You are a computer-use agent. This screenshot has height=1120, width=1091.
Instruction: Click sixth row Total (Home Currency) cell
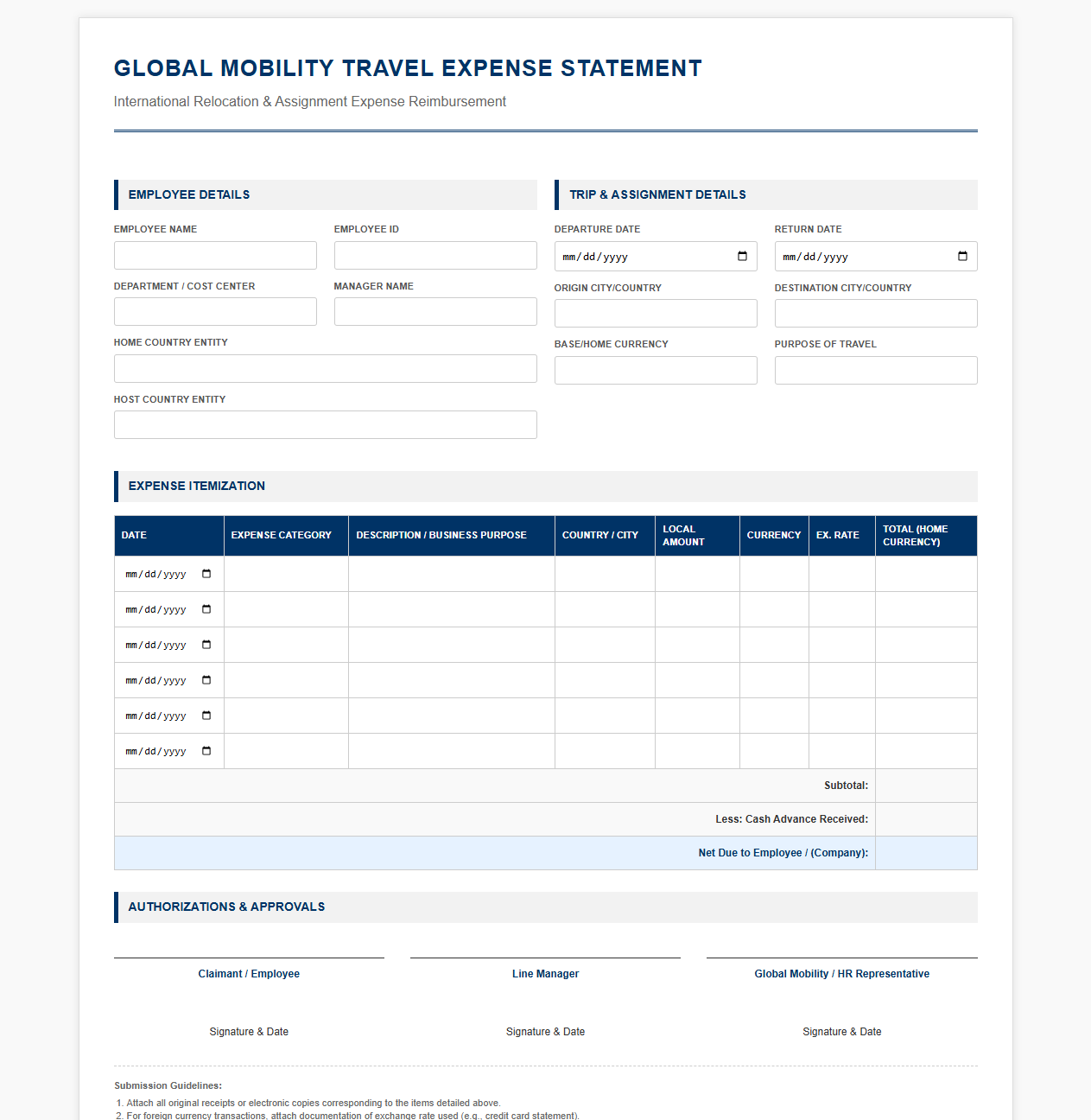click(926, 751)
